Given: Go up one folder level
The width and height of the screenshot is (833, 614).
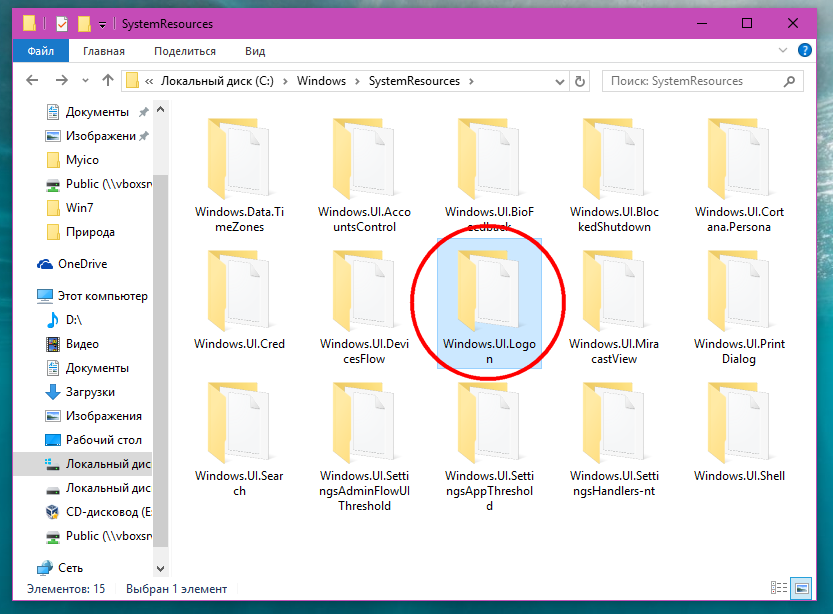Looking at the screenshot, I should point(108,81).
